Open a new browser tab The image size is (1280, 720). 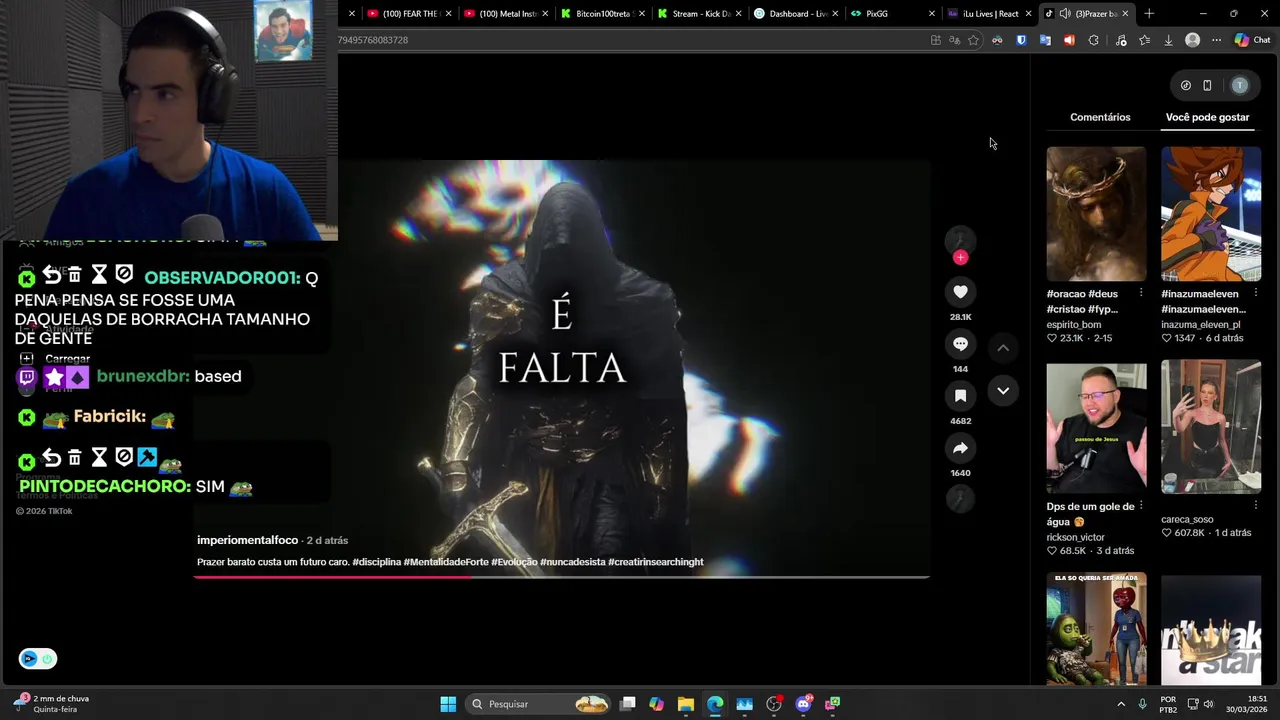[1149, 13]
